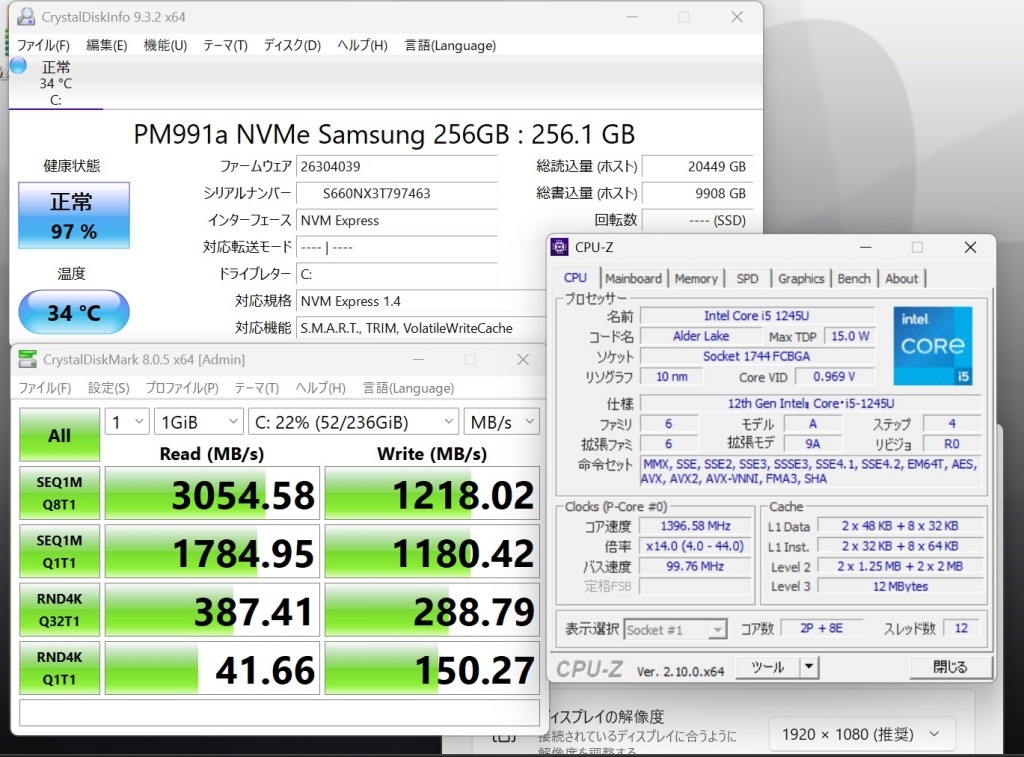Viewport: 1024px width, 757px height.
Task: Click the NVM Express interface field
Action: 396,221
